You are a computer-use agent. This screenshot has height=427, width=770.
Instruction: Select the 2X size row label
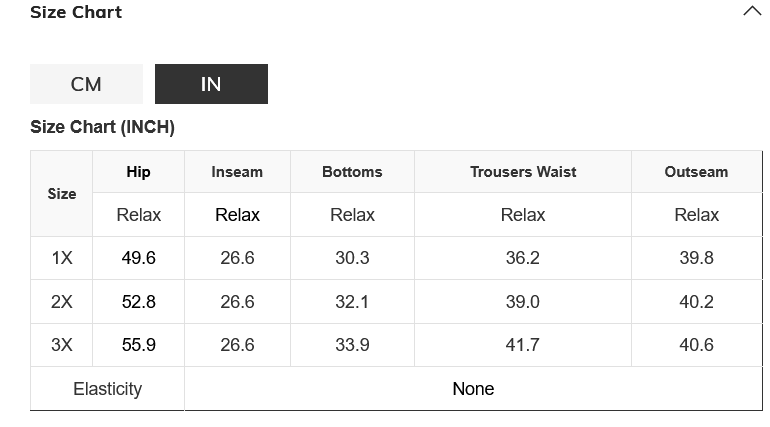(x=62, y=302)
